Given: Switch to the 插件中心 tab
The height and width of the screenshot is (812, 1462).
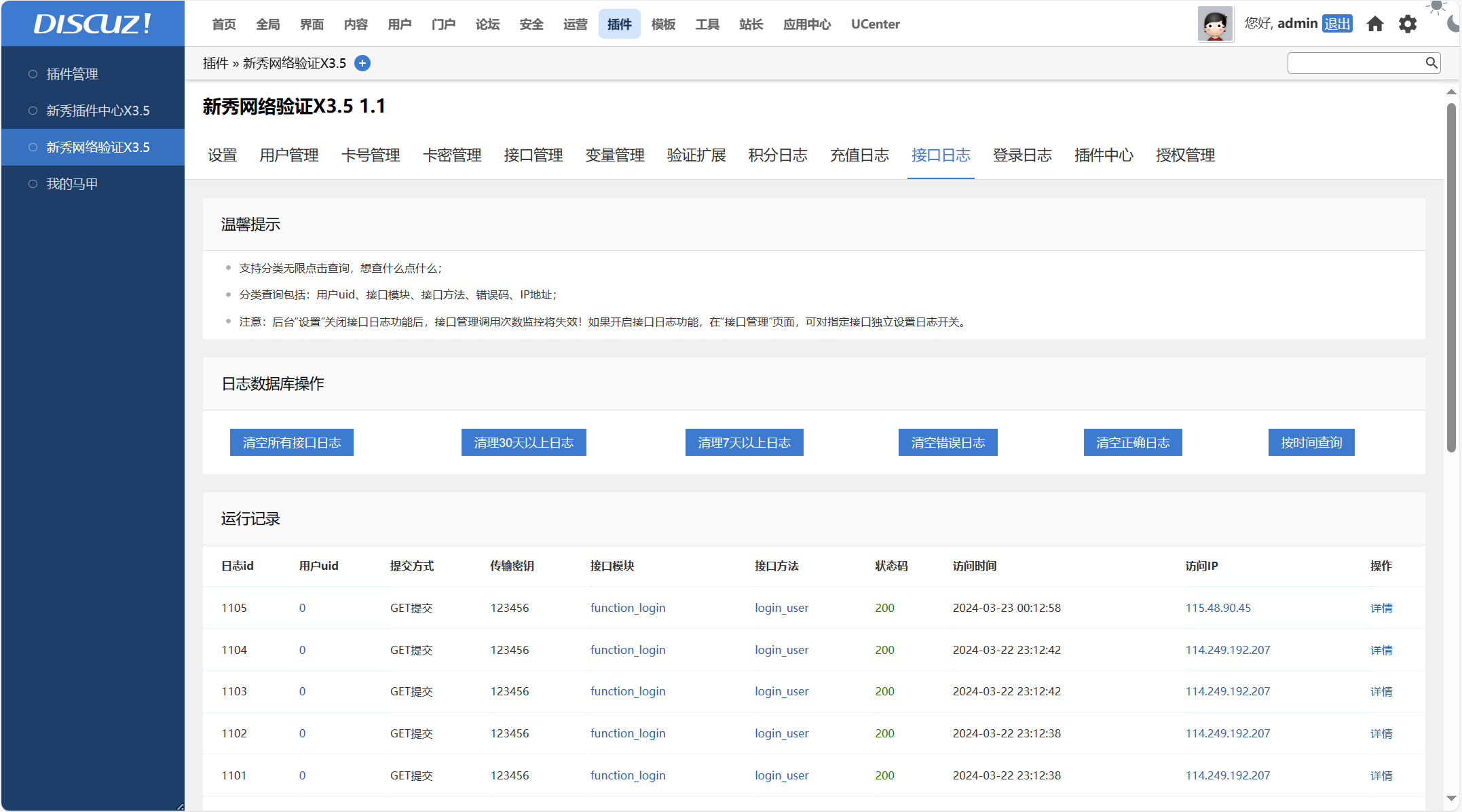Looking at the screenshot, I should click(1104, 155).
